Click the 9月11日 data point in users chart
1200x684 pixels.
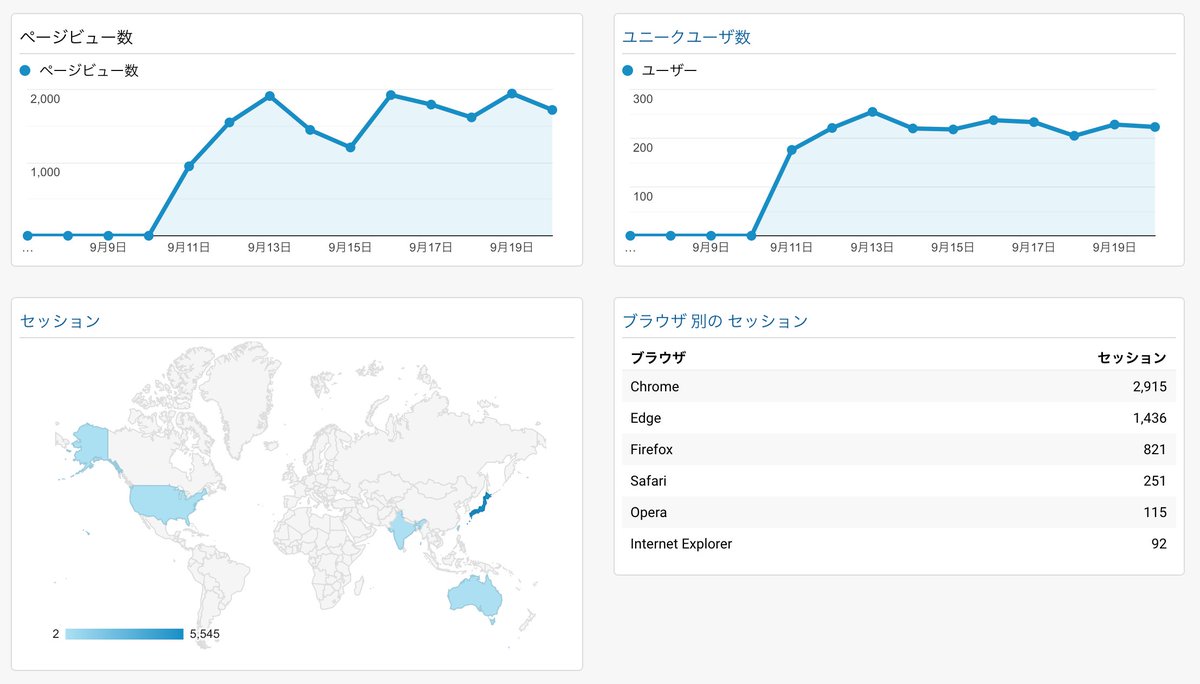coord(791,150)
